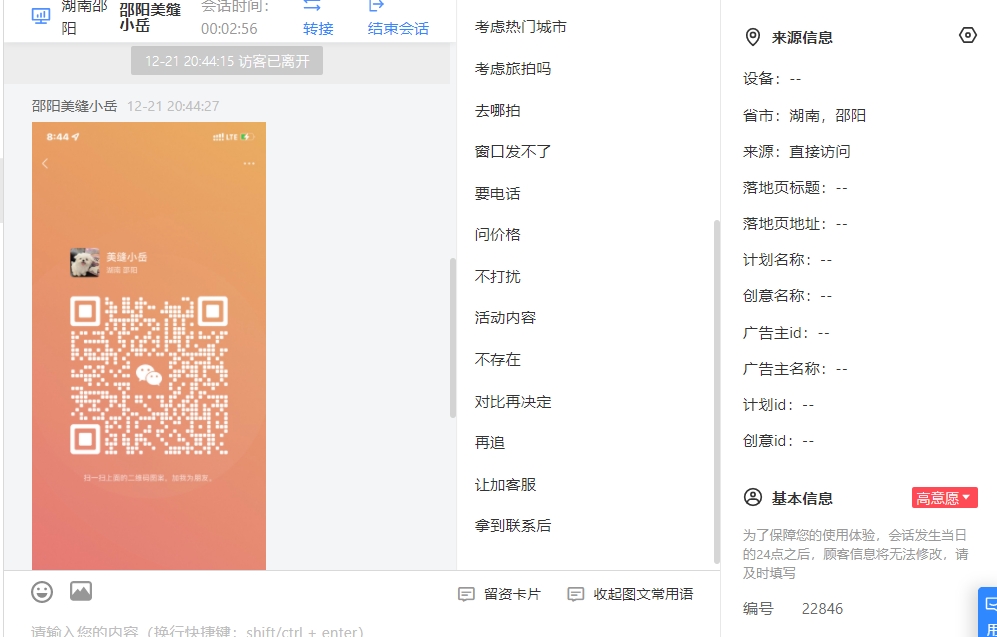Click the message input field

click(x=361, y=626)
